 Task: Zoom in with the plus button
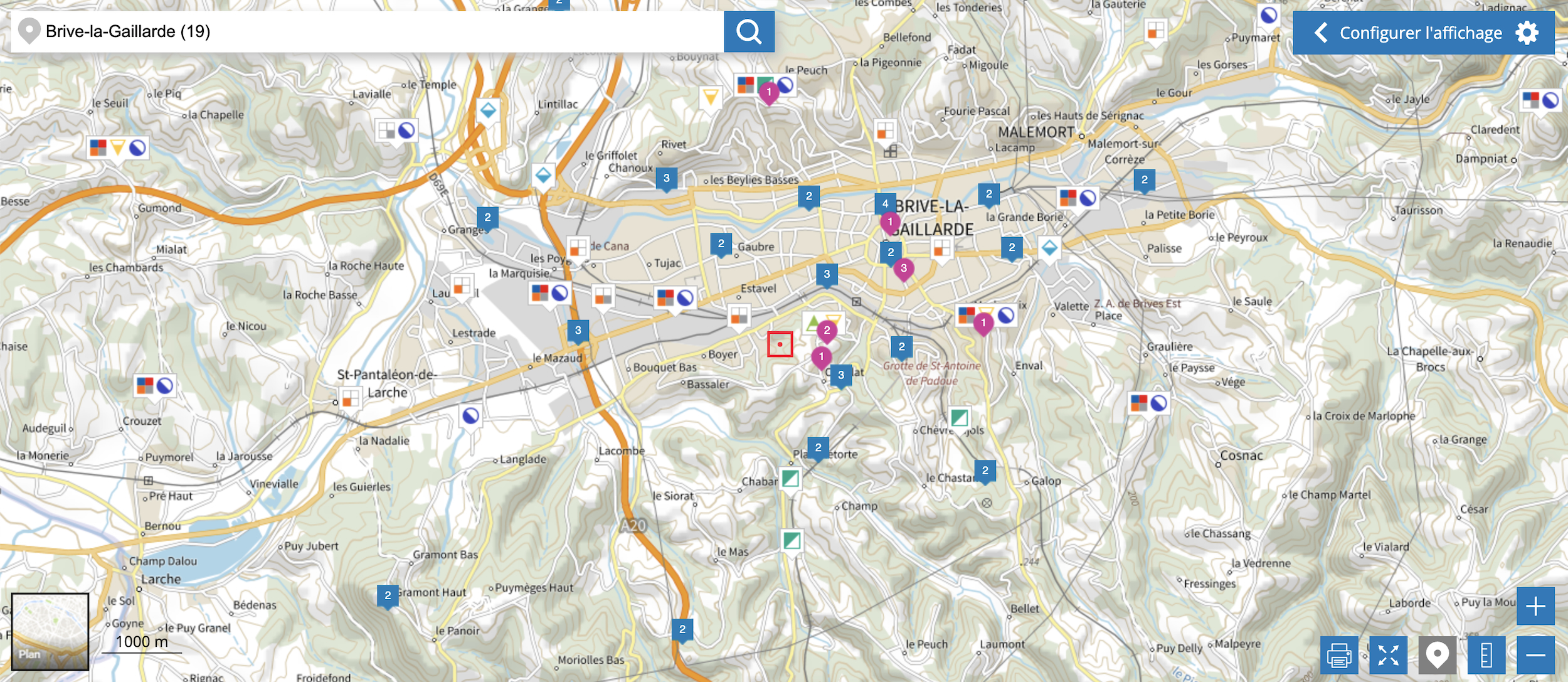(1535, 606)
